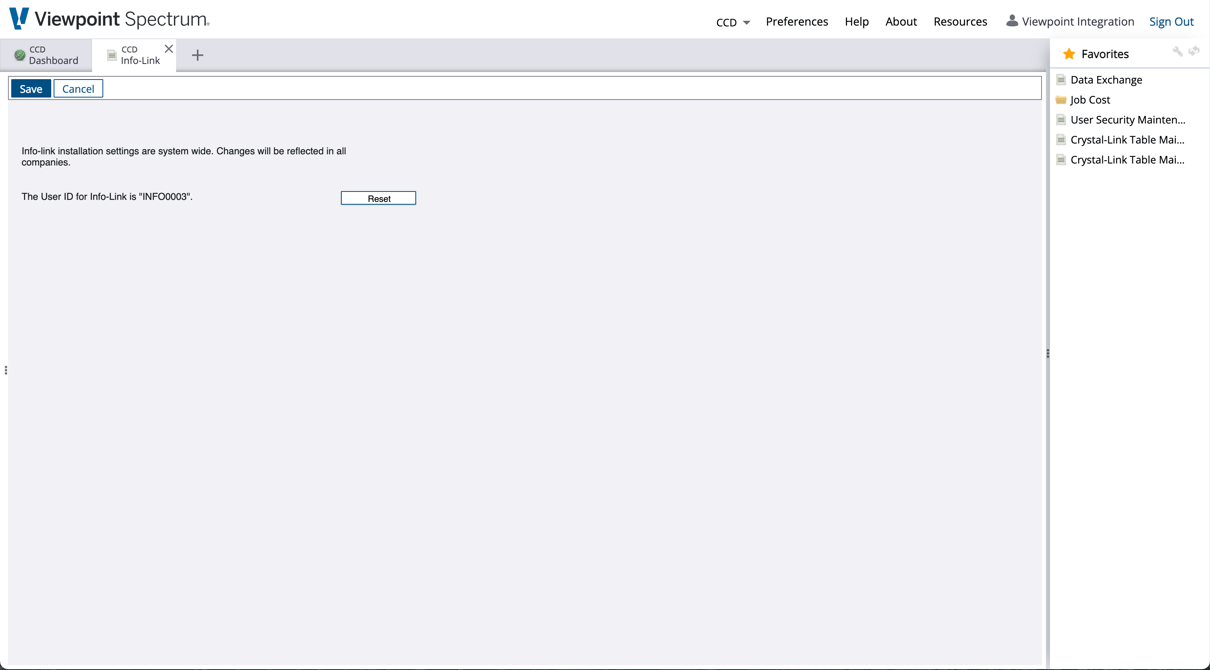This screenshot has width=1210, height=670.
Task: Open the CCD company dropdown
Action: pyautogui.click(x=732, y=22)
